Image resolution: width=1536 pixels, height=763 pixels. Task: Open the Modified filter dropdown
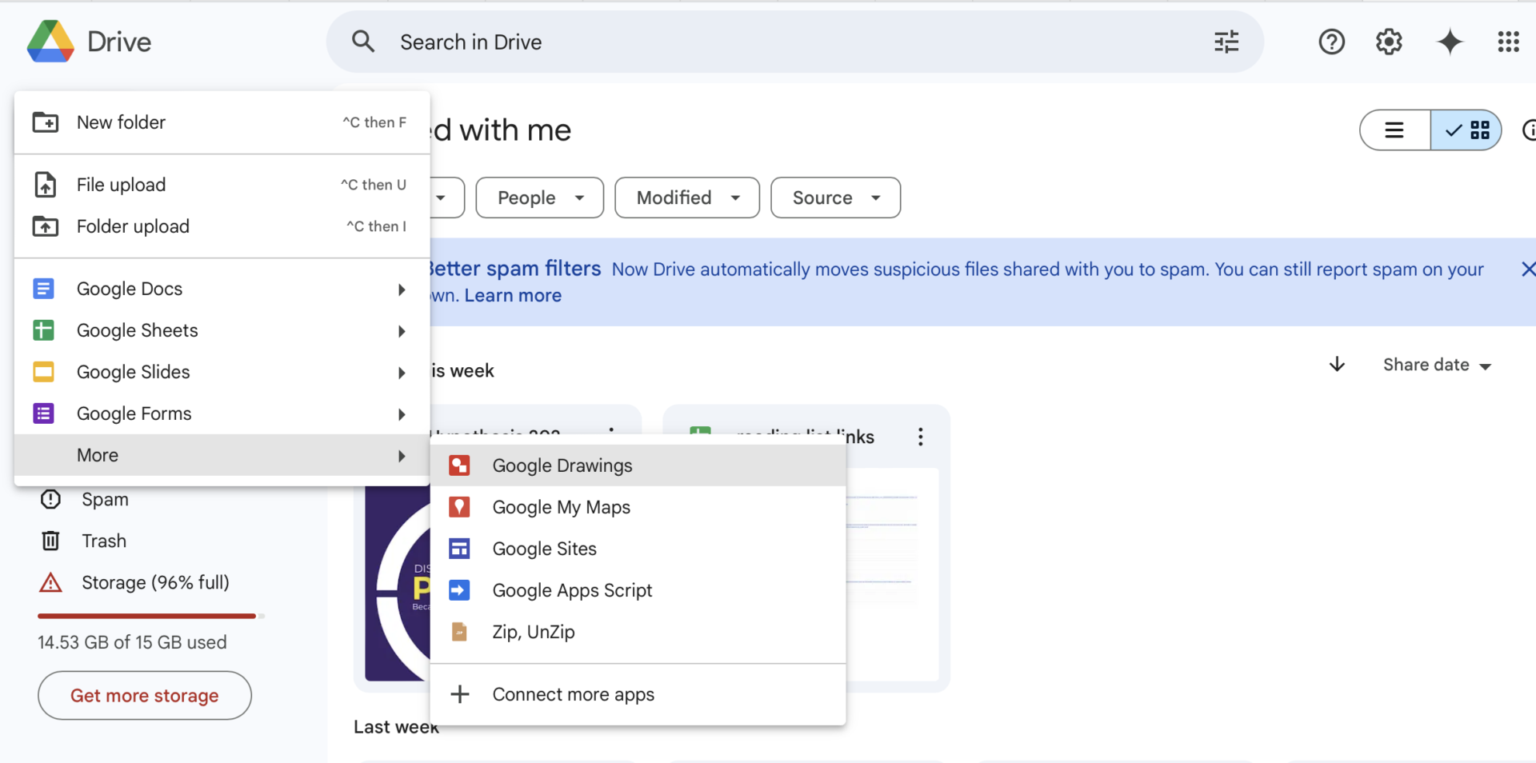tap(687, 197)
